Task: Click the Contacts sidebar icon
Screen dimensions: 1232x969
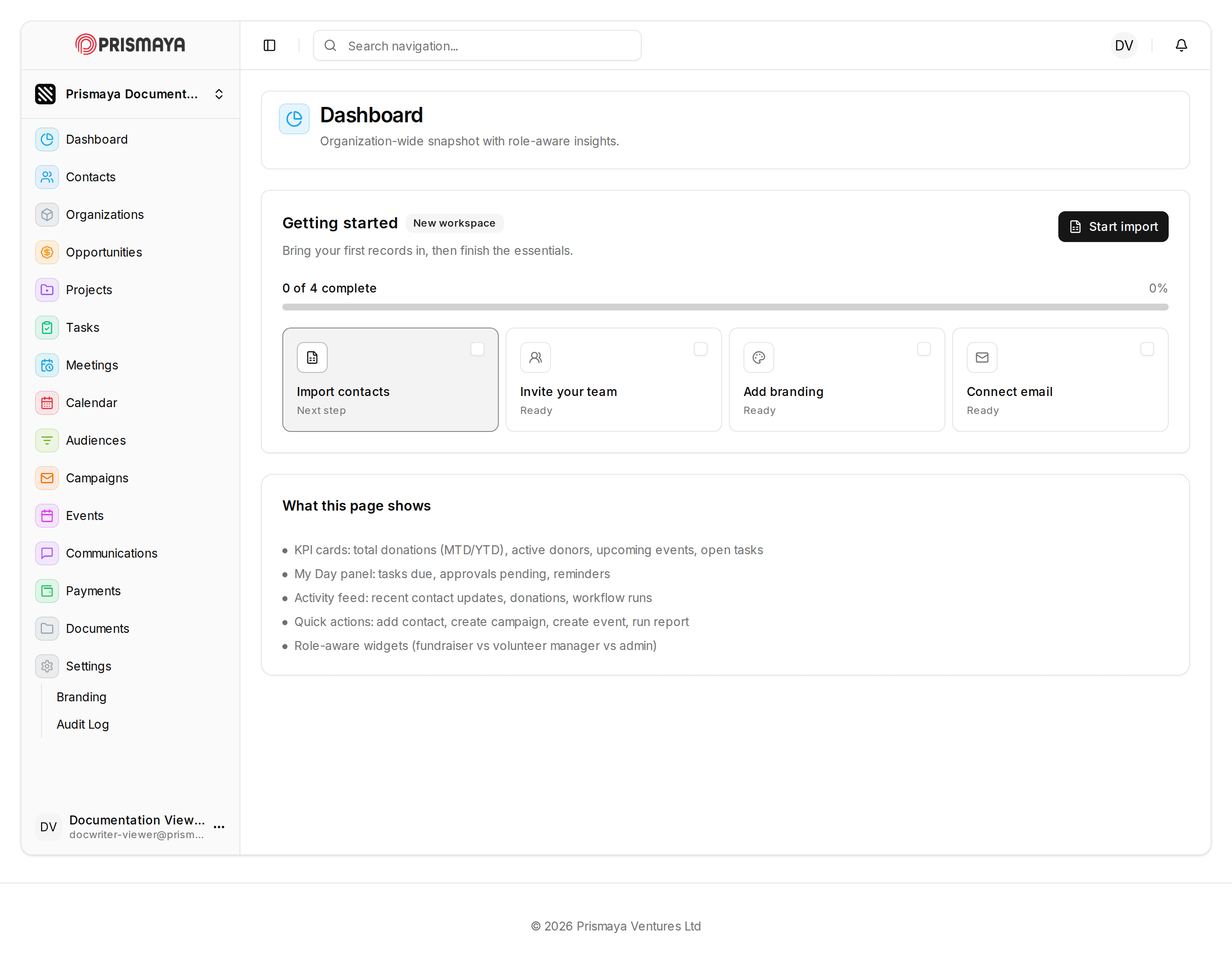Action: tap(47, 177)
